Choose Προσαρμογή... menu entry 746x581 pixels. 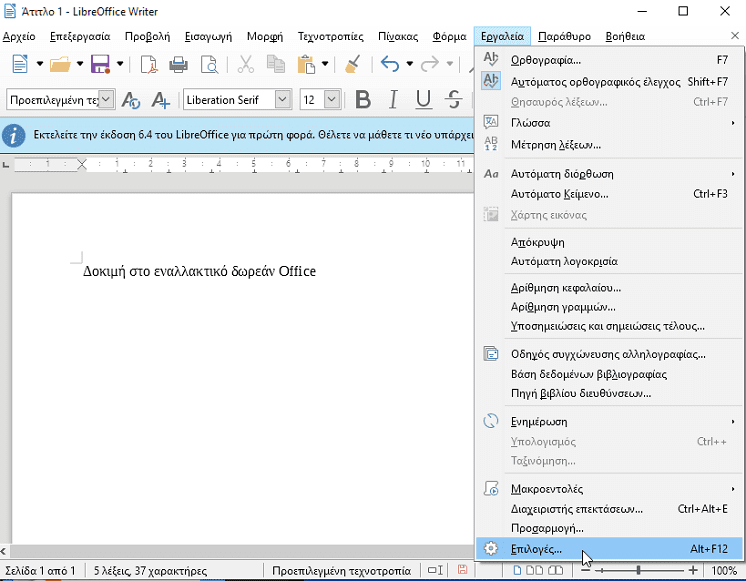tap(609, 529)
